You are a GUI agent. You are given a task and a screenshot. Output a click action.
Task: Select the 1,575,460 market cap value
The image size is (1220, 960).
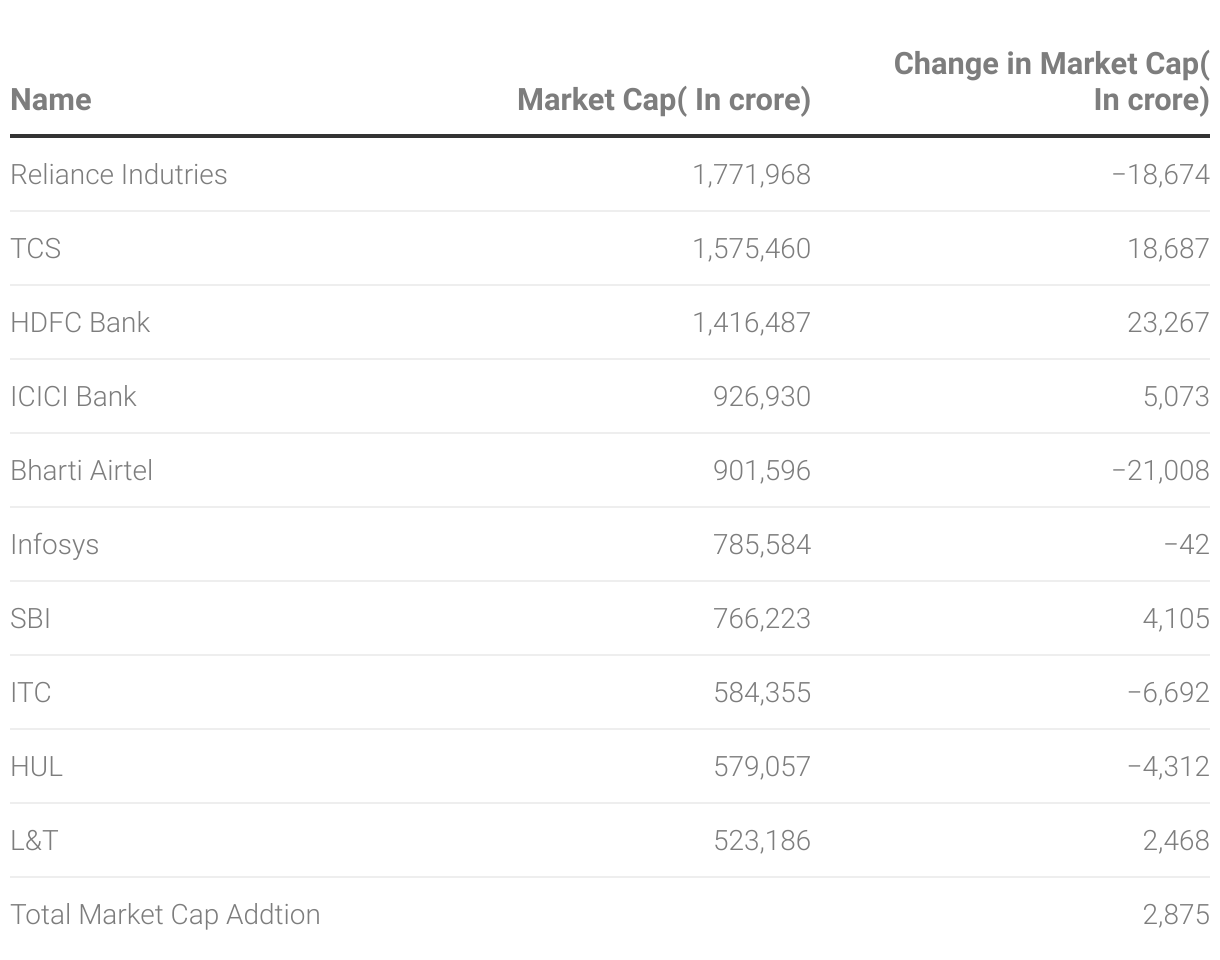[x=751, y=249]
